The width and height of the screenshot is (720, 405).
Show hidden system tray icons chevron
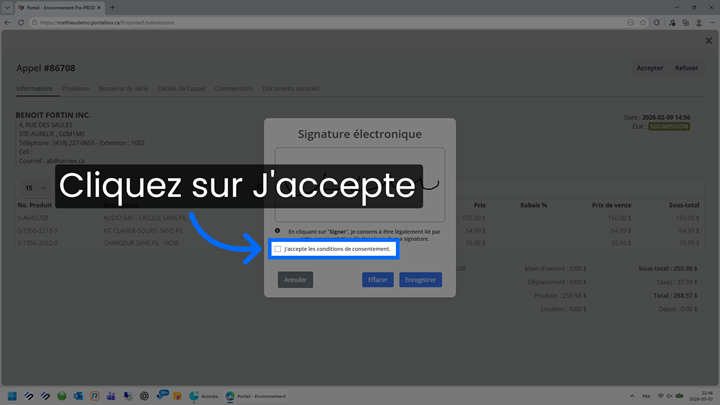click(x=632, y=396)
